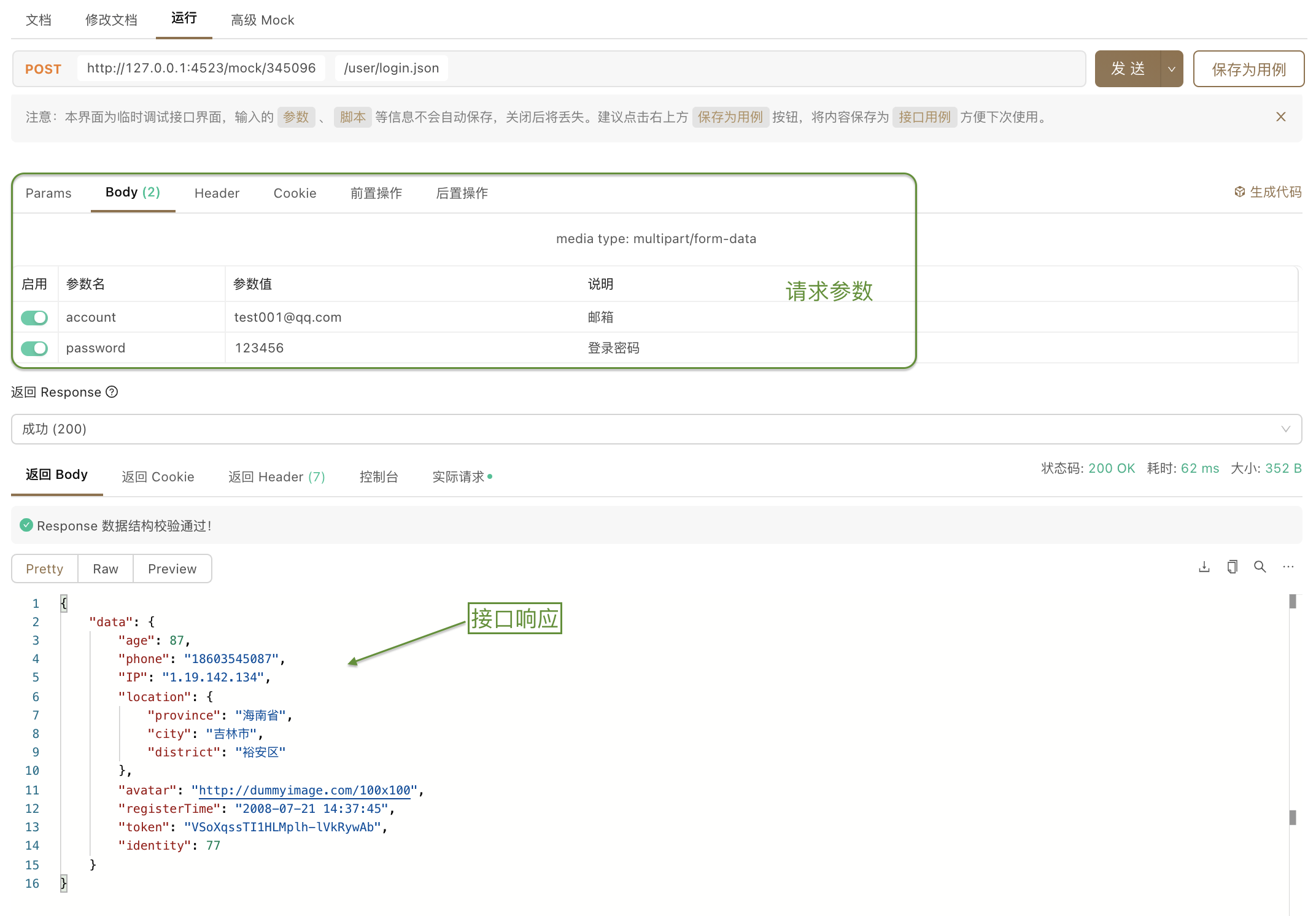Open the 高级 Mock tab
The width and height of the screenshot is (1316, 916).
tap(263, 20)
